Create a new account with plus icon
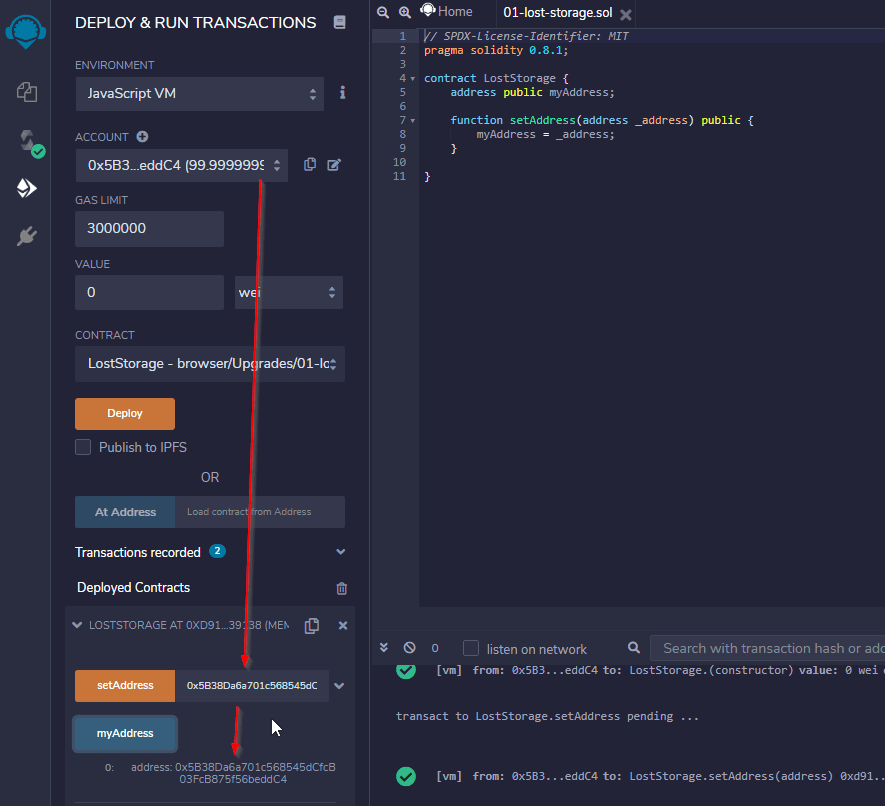885x806 pixels. pos(142,137)
